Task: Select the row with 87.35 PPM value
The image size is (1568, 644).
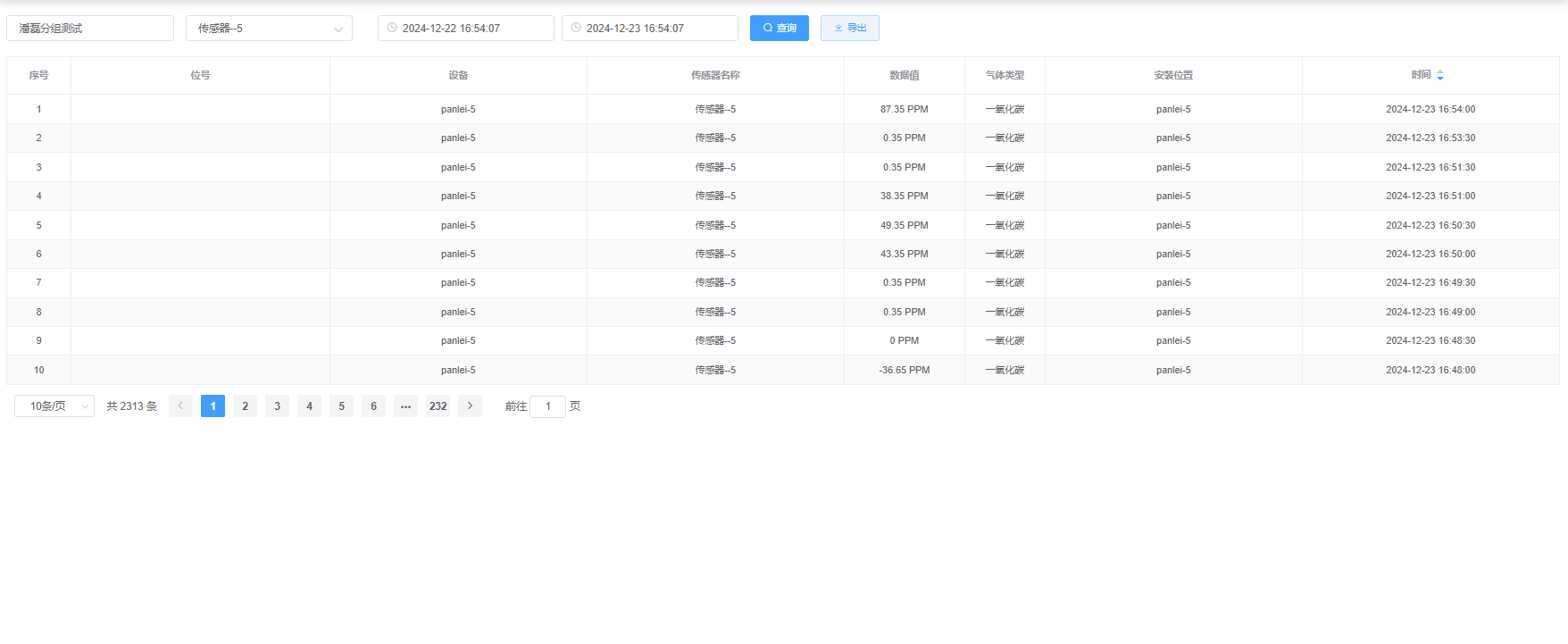Action: pos(904,109)
